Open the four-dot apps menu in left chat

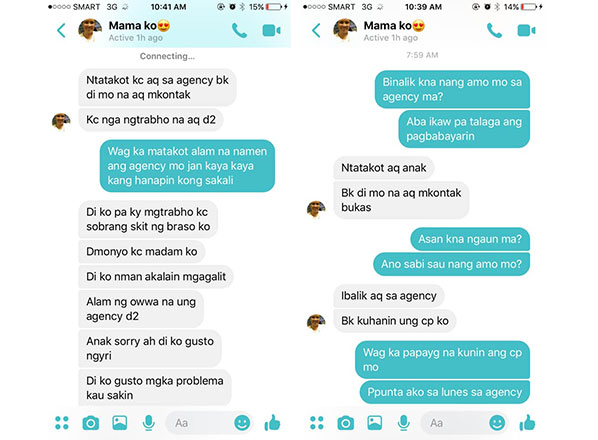pos(62,423)
